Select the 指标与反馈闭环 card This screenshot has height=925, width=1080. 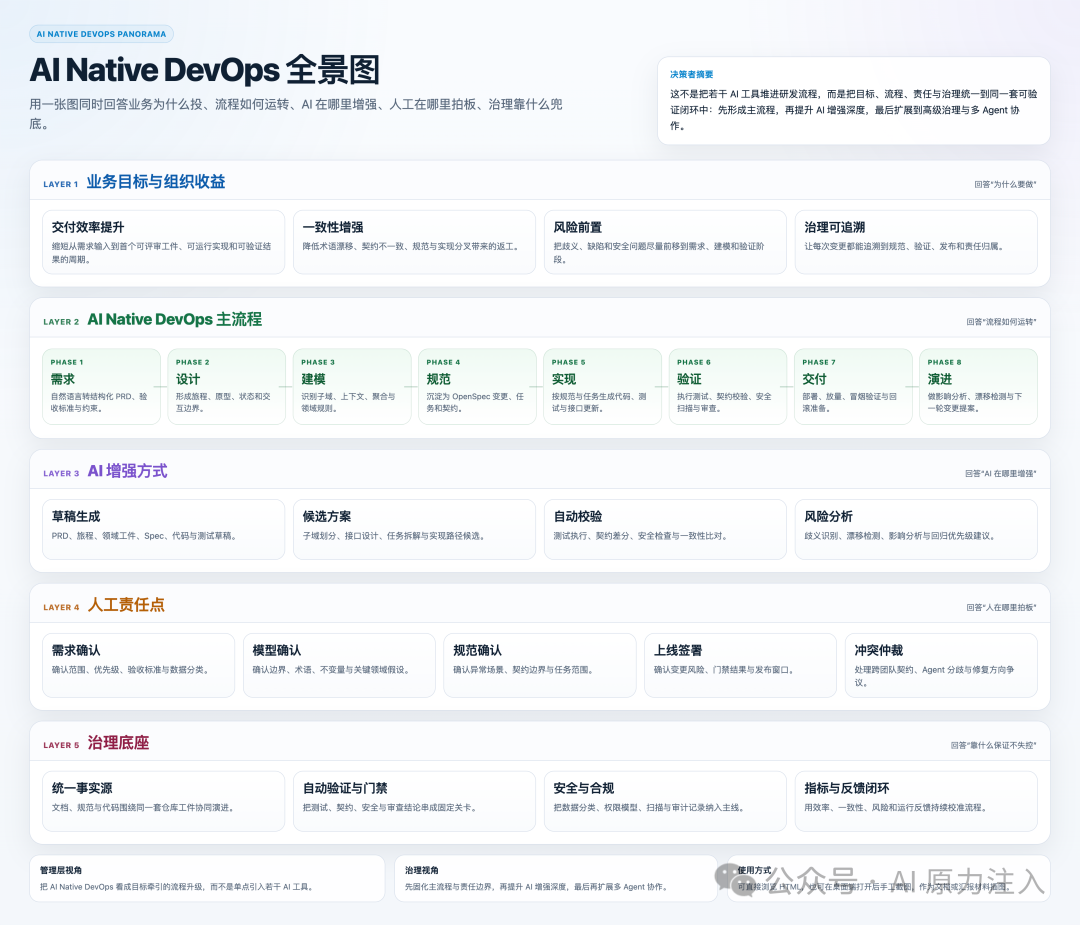(915, 801)
